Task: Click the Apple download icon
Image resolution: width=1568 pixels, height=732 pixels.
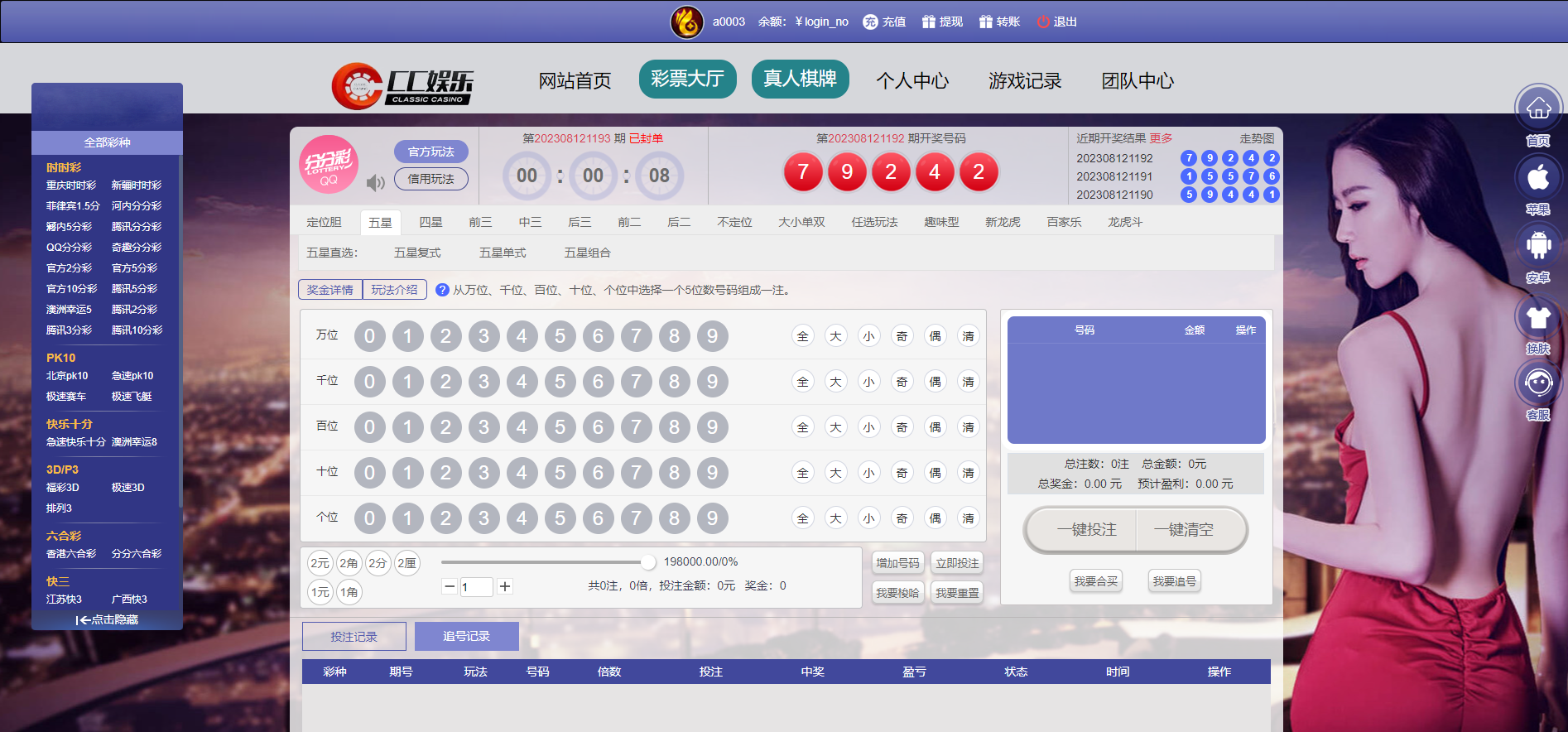Action: coord(1537,177)
